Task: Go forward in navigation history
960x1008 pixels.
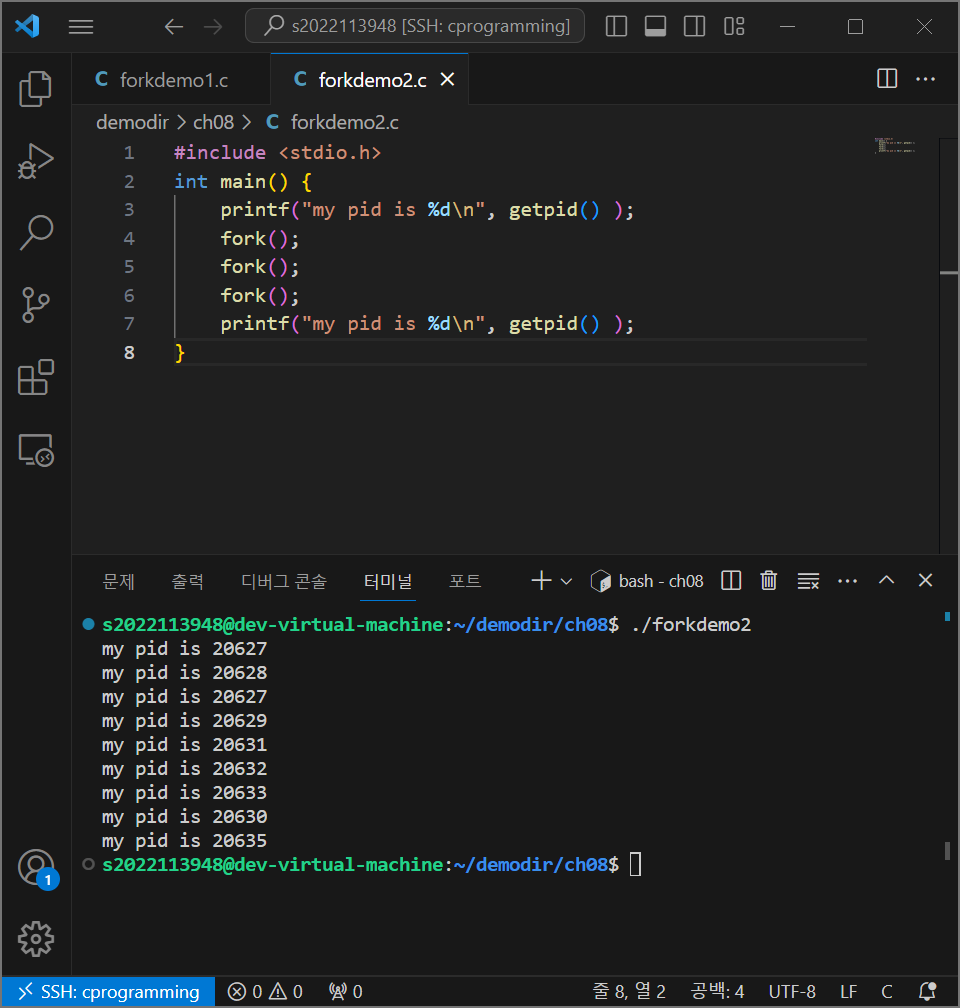Action: [213, 26]
